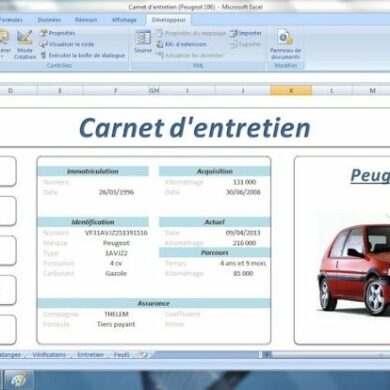Open the Révision ribbon tab

tap(86, 20)
